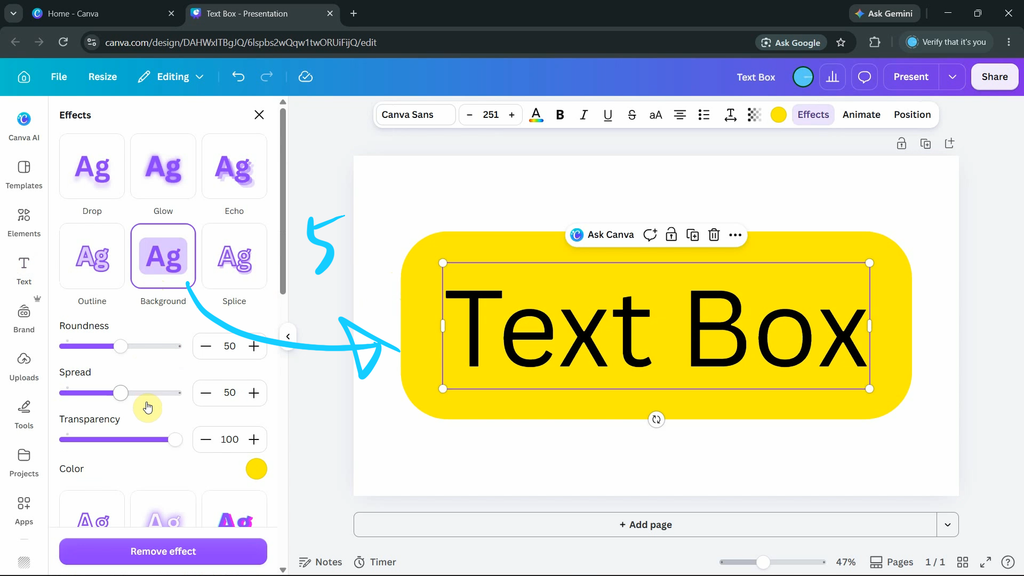Collapse the side panel with arrow handle
The image size is (1024, 576).
click(x=288, y=336)
